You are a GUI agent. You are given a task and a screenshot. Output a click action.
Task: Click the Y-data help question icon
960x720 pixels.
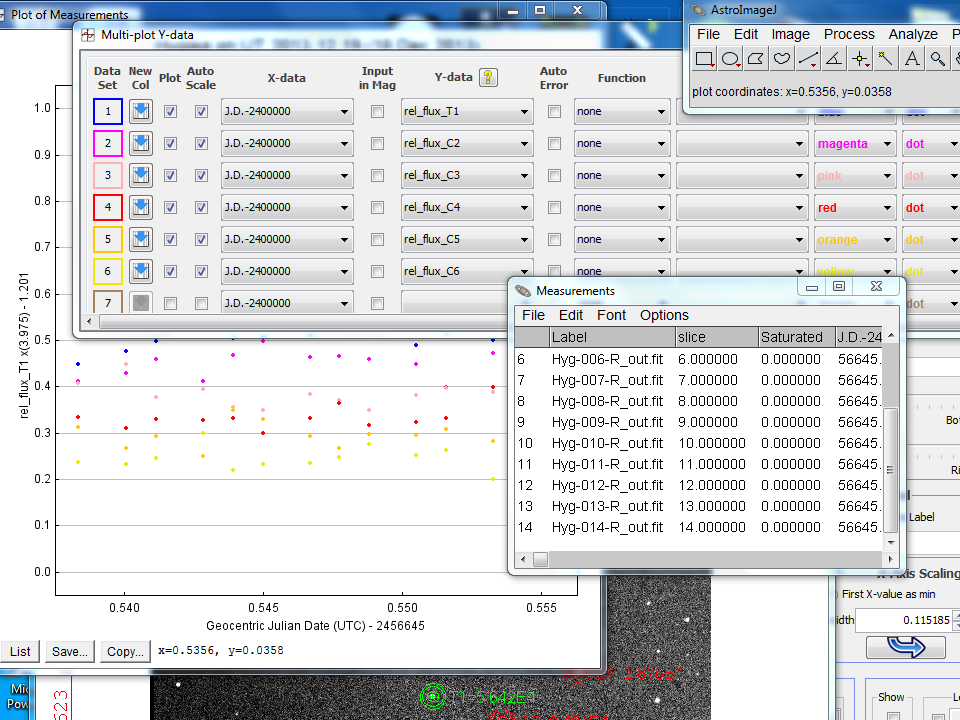[x=488, y=78]
